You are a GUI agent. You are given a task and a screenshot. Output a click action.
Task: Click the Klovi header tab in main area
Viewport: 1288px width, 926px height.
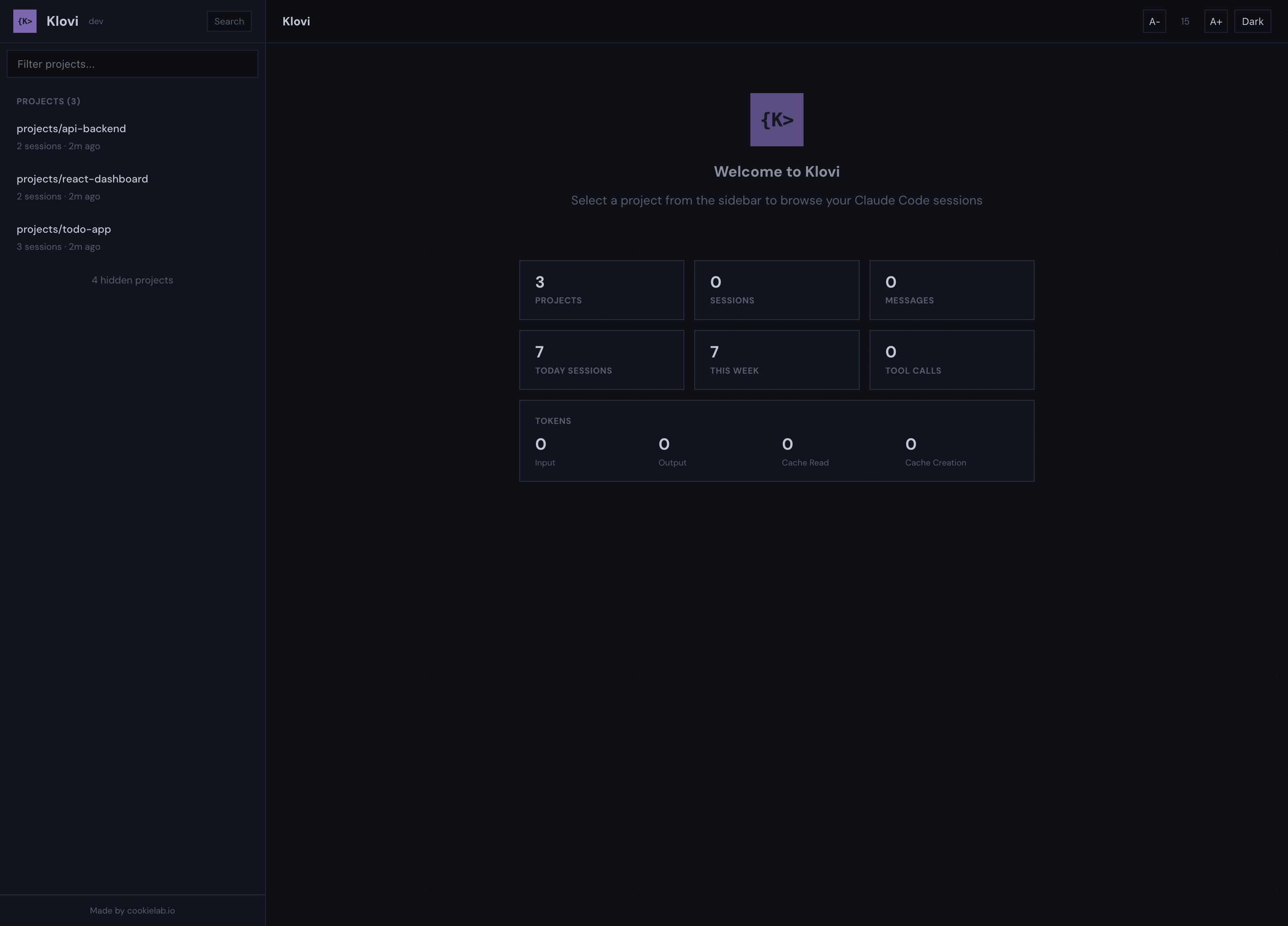pyautogui.click(x=295, y=21)
